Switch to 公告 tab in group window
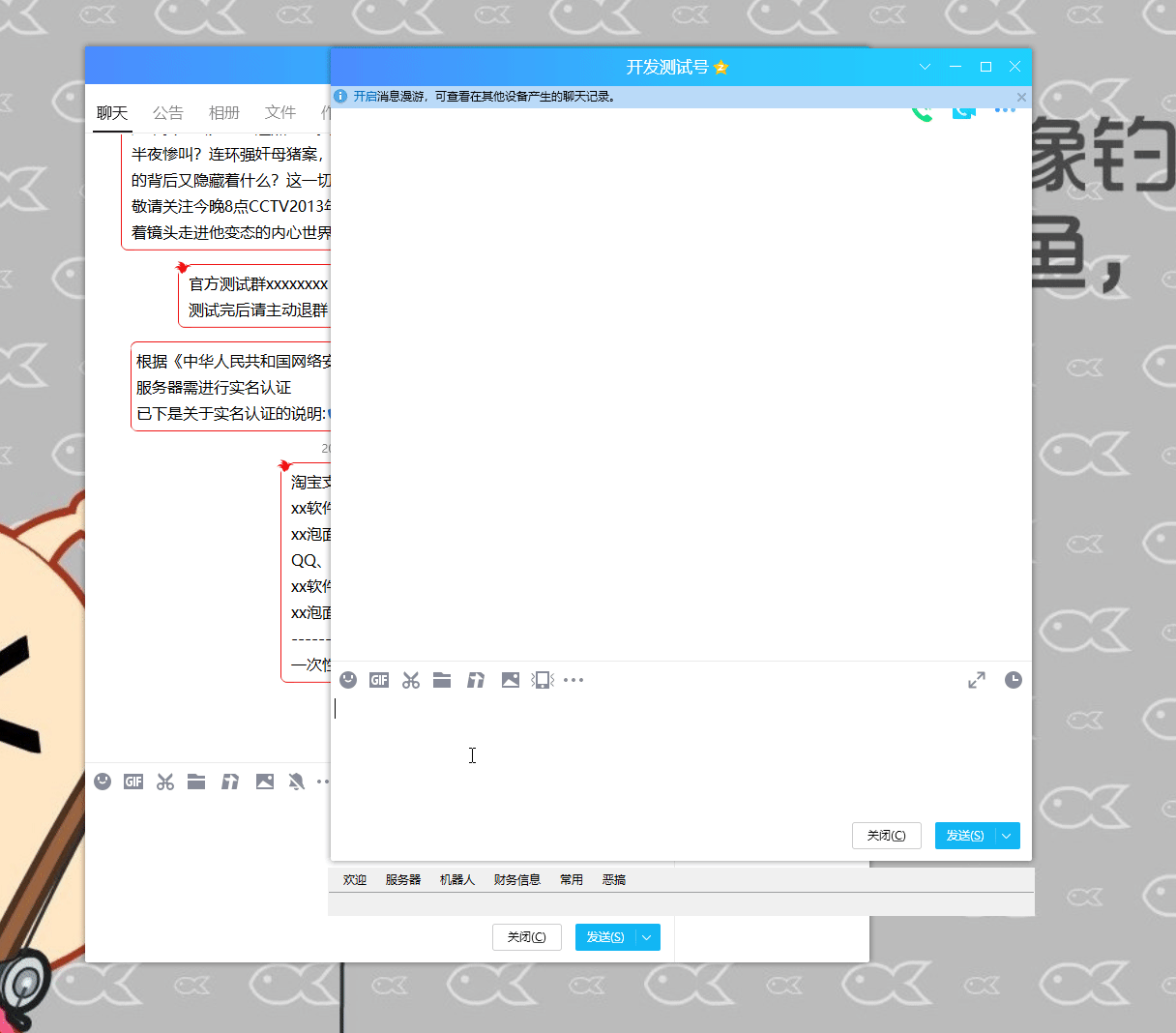The width and height of the screenshot is (1176, 1033). 167,113
